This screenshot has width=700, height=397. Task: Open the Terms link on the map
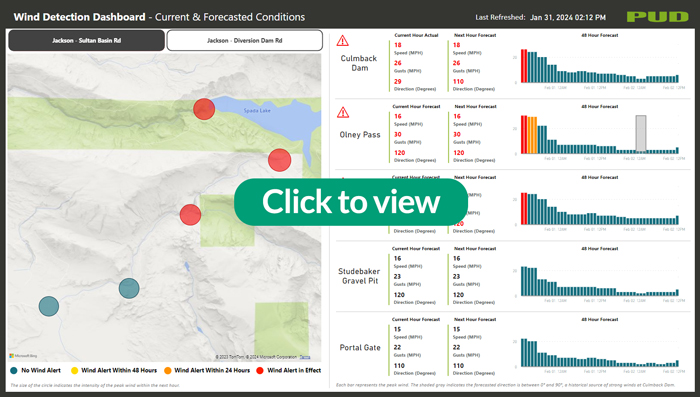coord(304,357)
